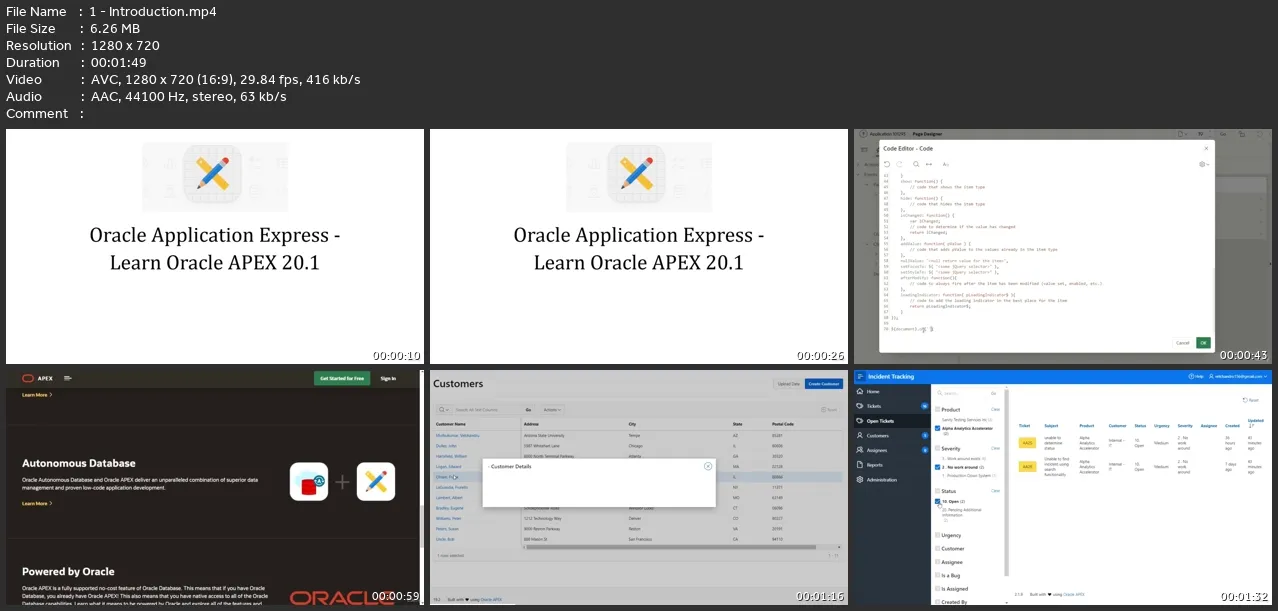This screenshot has height=611, width=1278.
Task: Click the APEX pencil-ruler icon beside database icon
Action: click(x=376, y=482)
